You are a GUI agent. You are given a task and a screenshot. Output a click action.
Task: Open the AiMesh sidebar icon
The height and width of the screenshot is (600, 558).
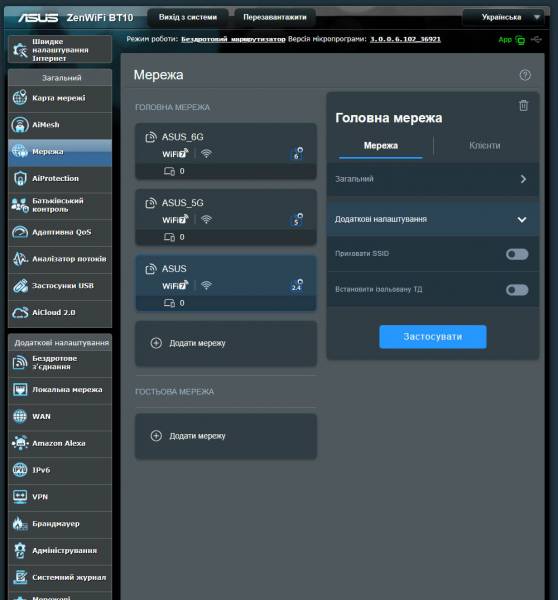[x=20, y=125]
